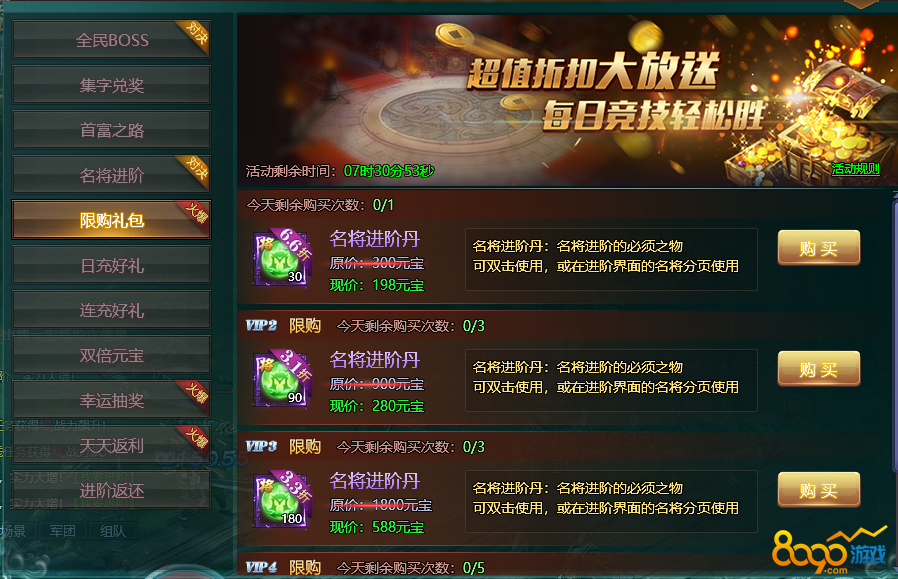Image resolution: width=898 pixels, height=579 pixels.
Task: Click the VIP3 badge icon
Action: 261,447
